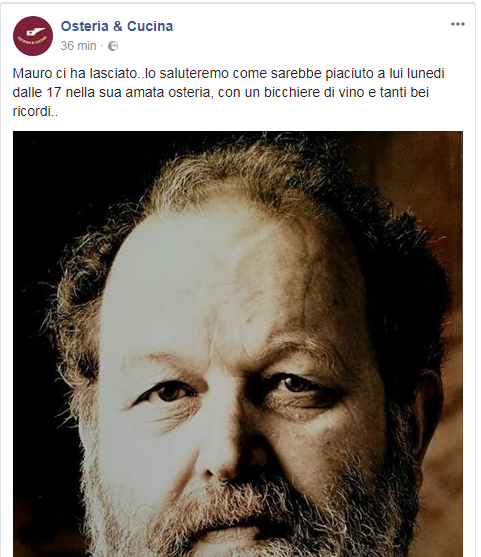Expand the ellipsis dropdown on the post
481x557 pixels.
pos(458,24)
